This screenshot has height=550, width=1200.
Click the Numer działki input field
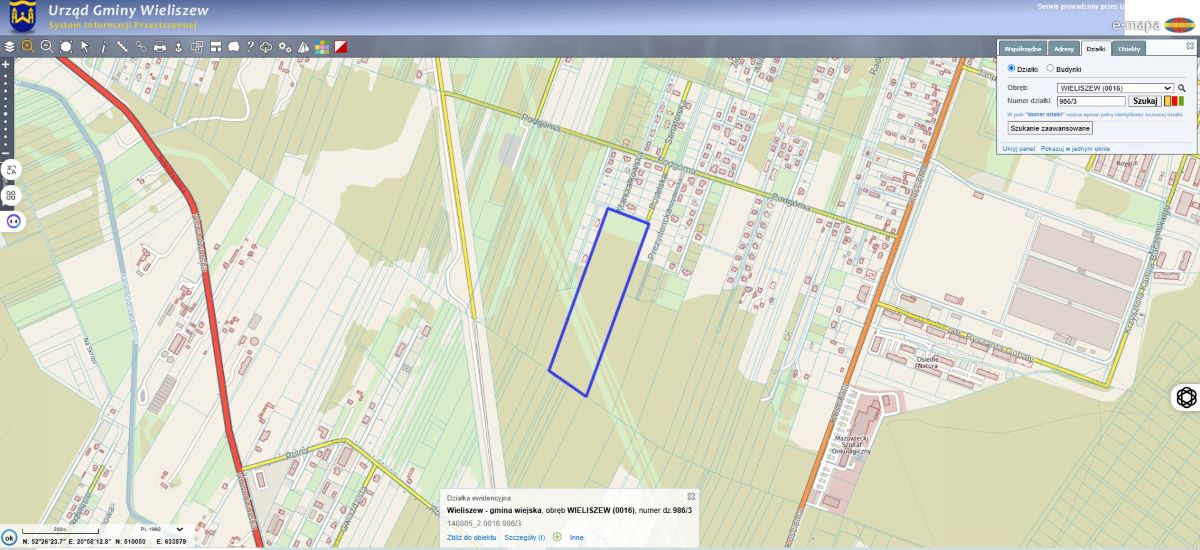(1091, 101)
